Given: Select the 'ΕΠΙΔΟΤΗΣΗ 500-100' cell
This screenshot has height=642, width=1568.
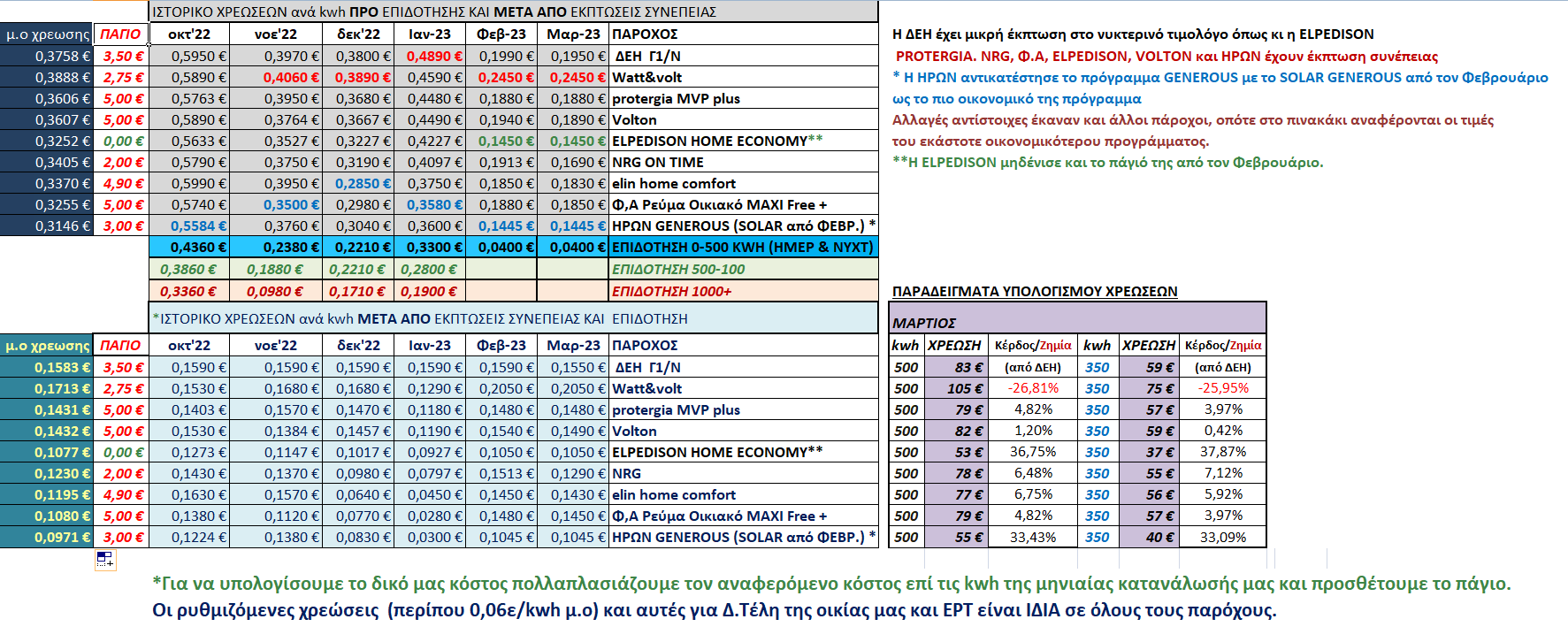Looking at the screenshot, I should [743, 269].
